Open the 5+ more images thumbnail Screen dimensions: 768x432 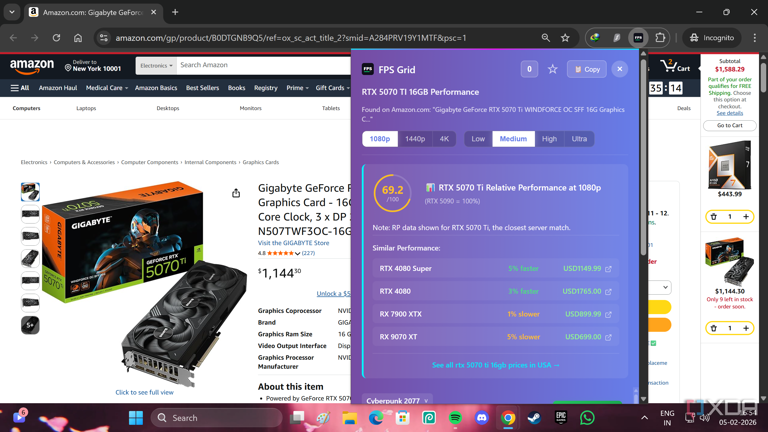(30, 325)
